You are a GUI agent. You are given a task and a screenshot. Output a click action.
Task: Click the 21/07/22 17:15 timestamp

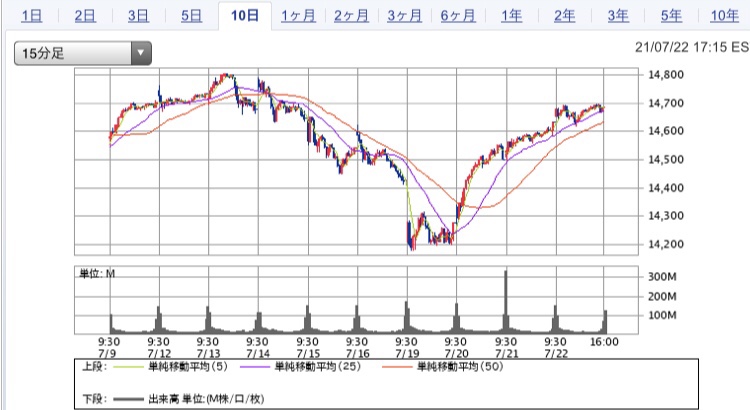coord(692,47)
